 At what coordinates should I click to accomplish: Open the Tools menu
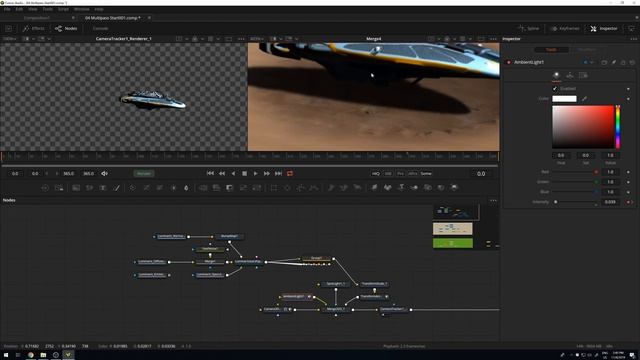(x=47, y=9)
